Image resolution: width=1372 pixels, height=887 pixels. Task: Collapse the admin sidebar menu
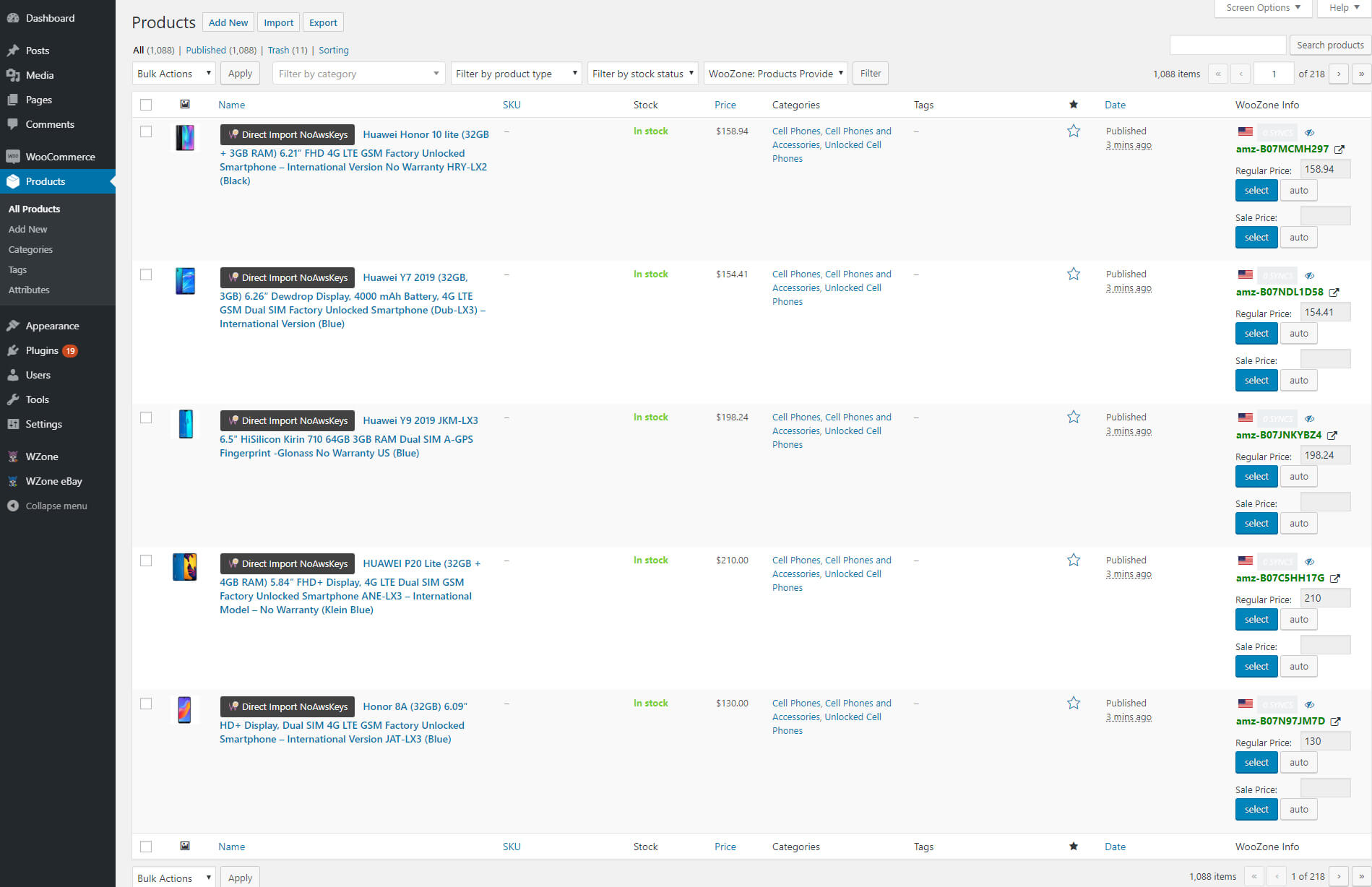coord(56,506)
